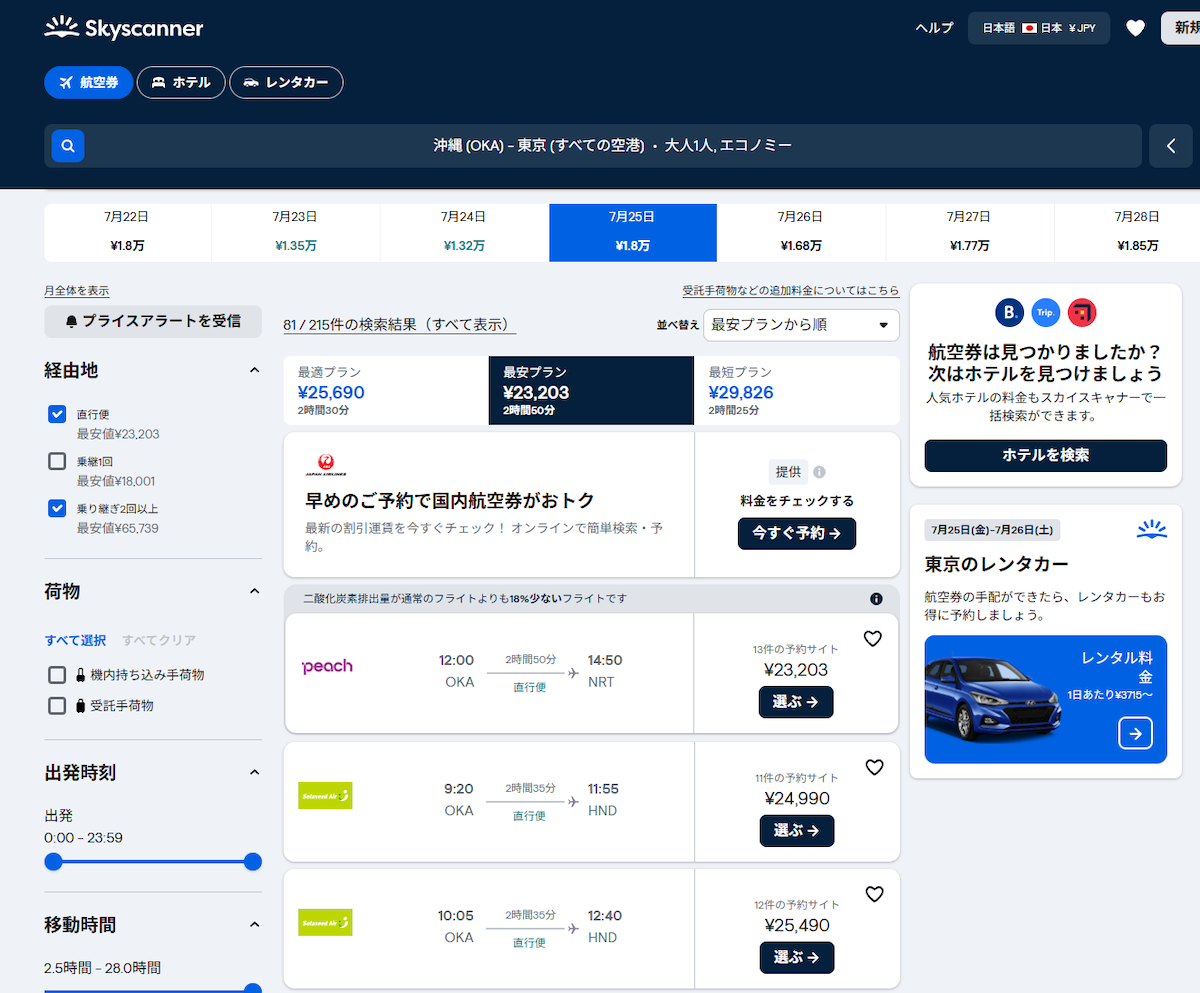Select the ホテル tab
Screen dimensions: 1200x993
(181, 83)
